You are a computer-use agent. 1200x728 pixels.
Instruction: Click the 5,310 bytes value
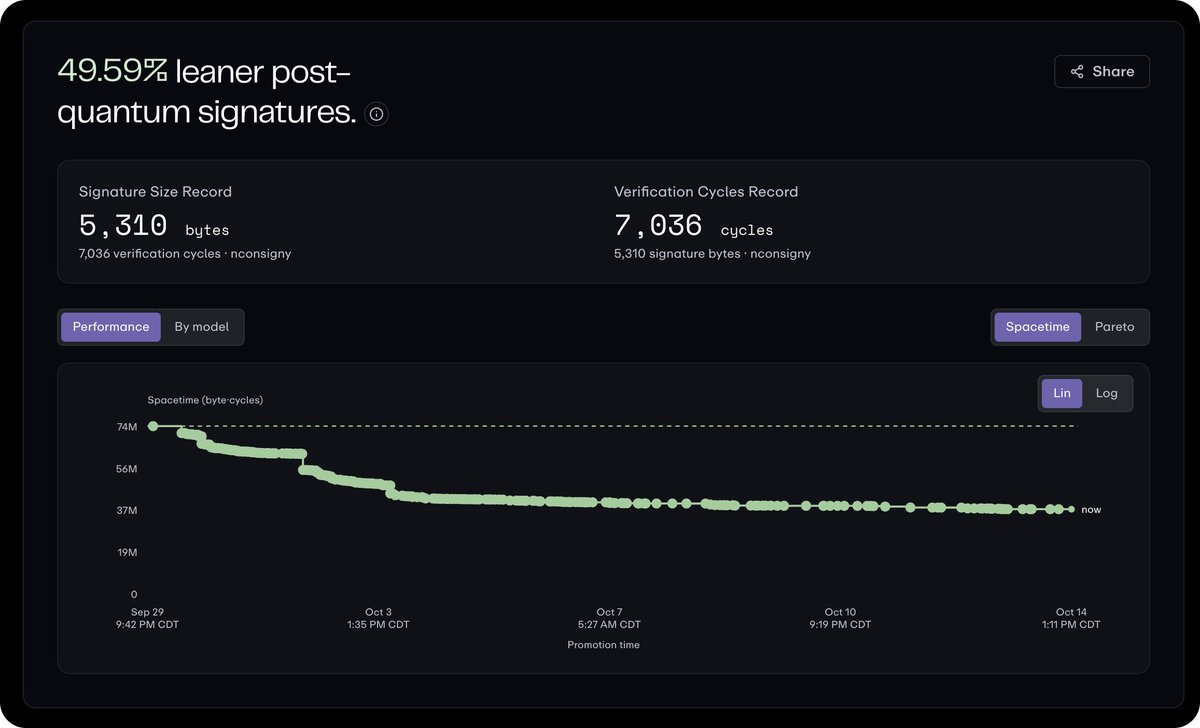tap(154, 226)
